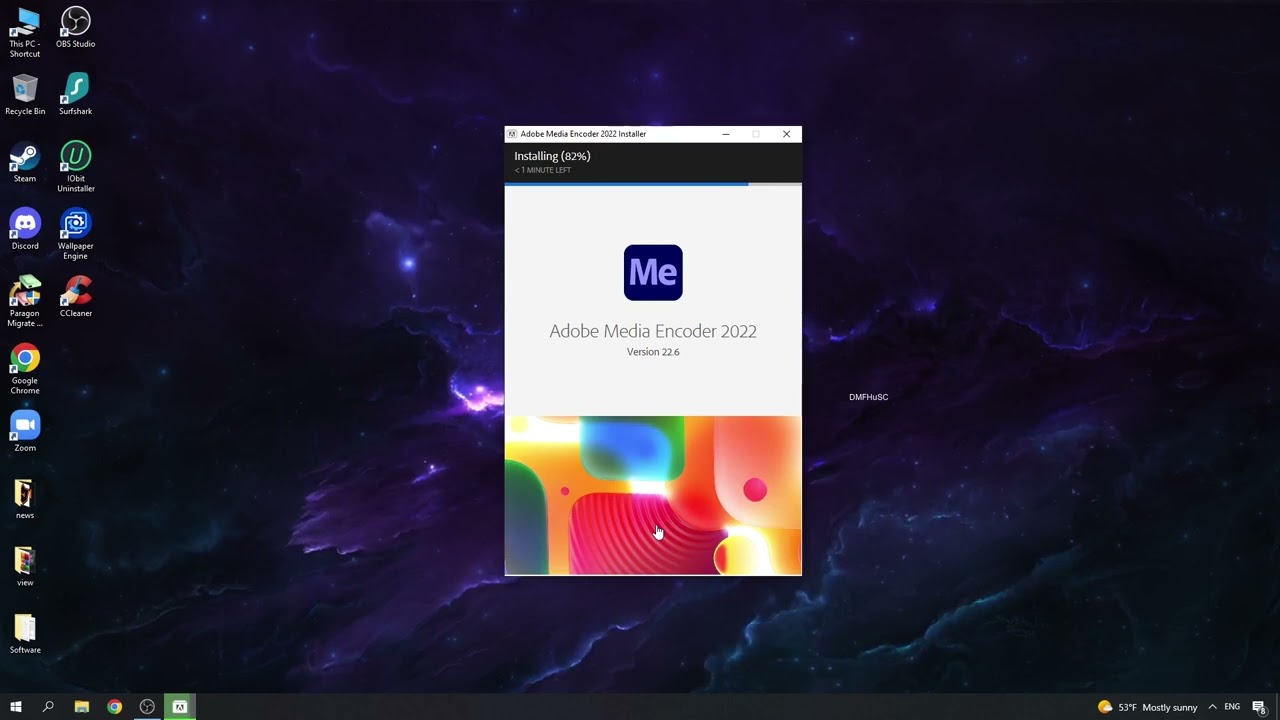This screenshot has height=720, width=1280.
Task: Open the notification center icon
Action: coord(1259,707)
